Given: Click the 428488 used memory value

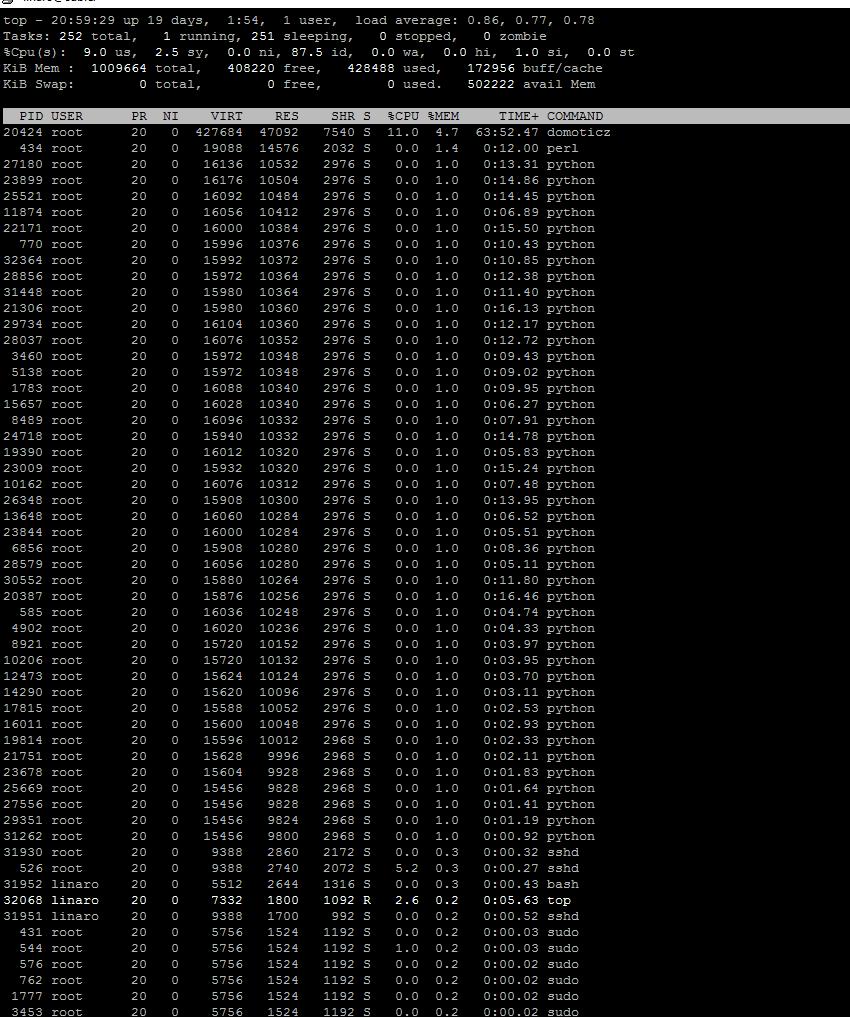Looking at the screenshot, I should pyautogui.click(x=371, y=68).
